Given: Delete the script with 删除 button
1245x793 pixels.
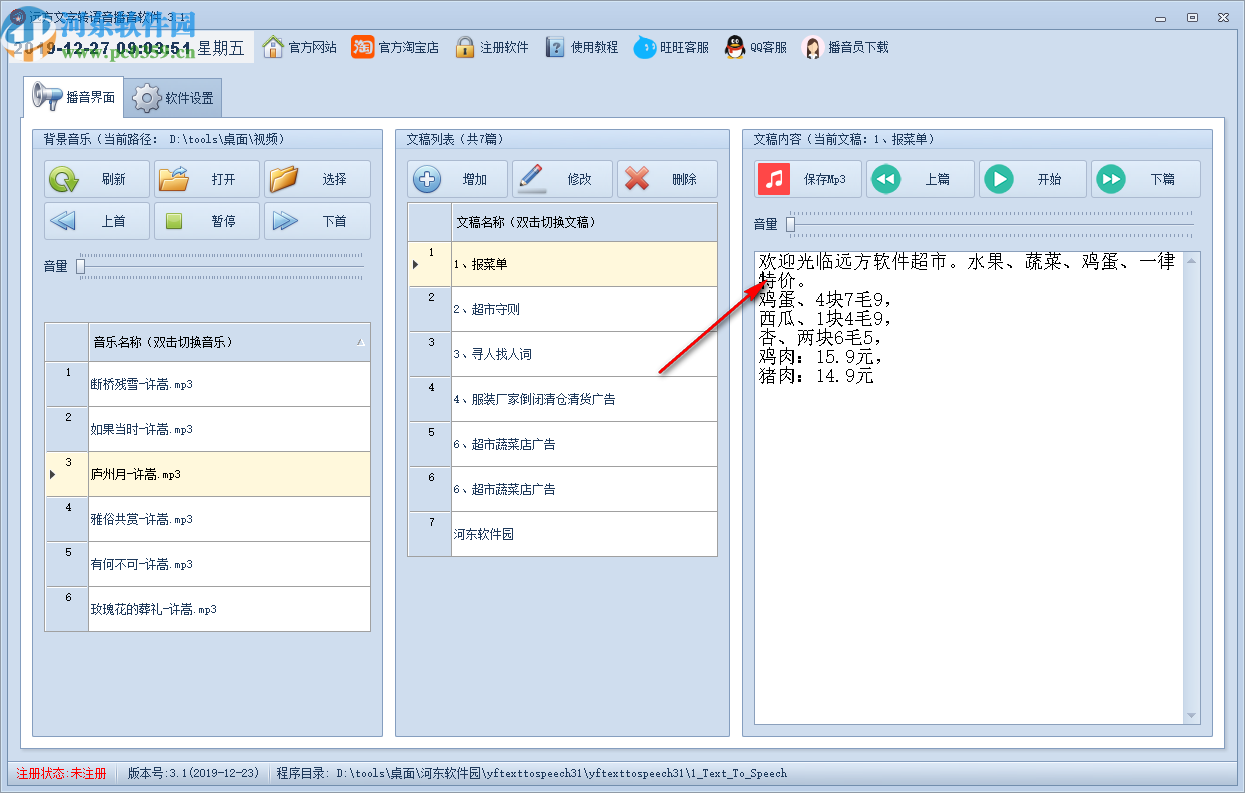Looking at the screenshot, I should 667,179.
